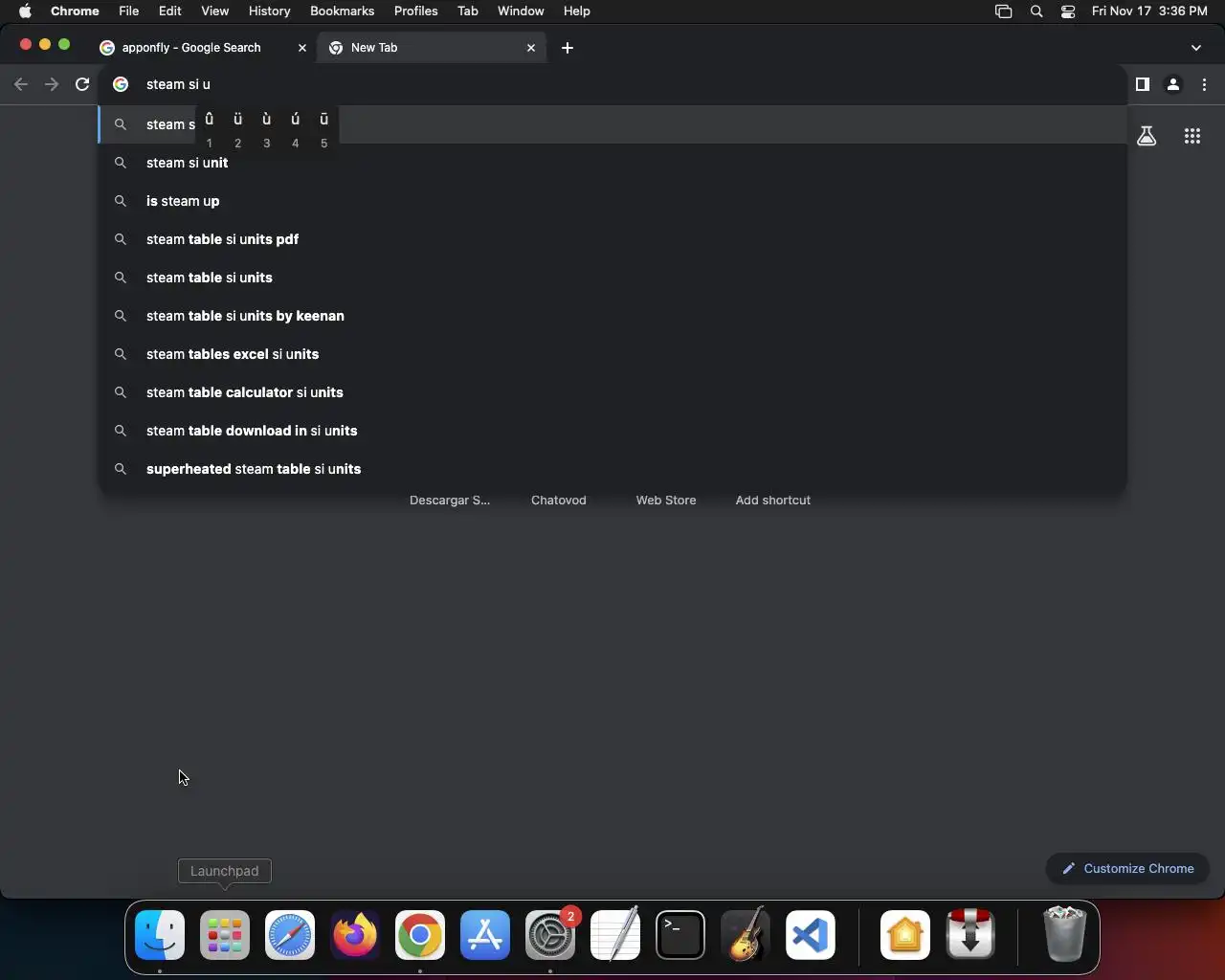The image size is (1225, 980).
Task: Open a new tab with the plus button
Action: coord(568,48)
